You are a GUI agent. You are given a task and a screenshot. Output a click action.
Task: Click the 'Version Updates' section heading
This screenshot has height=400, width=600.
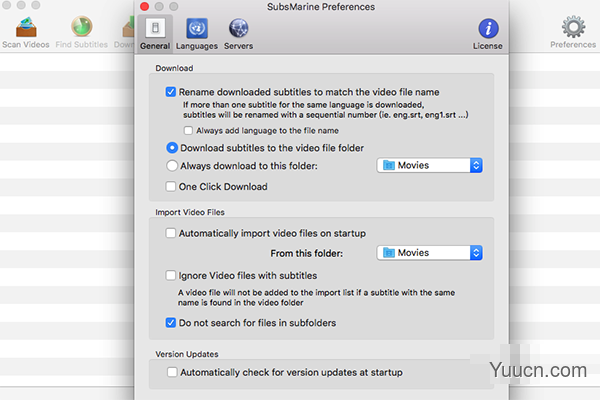[187, 354]
